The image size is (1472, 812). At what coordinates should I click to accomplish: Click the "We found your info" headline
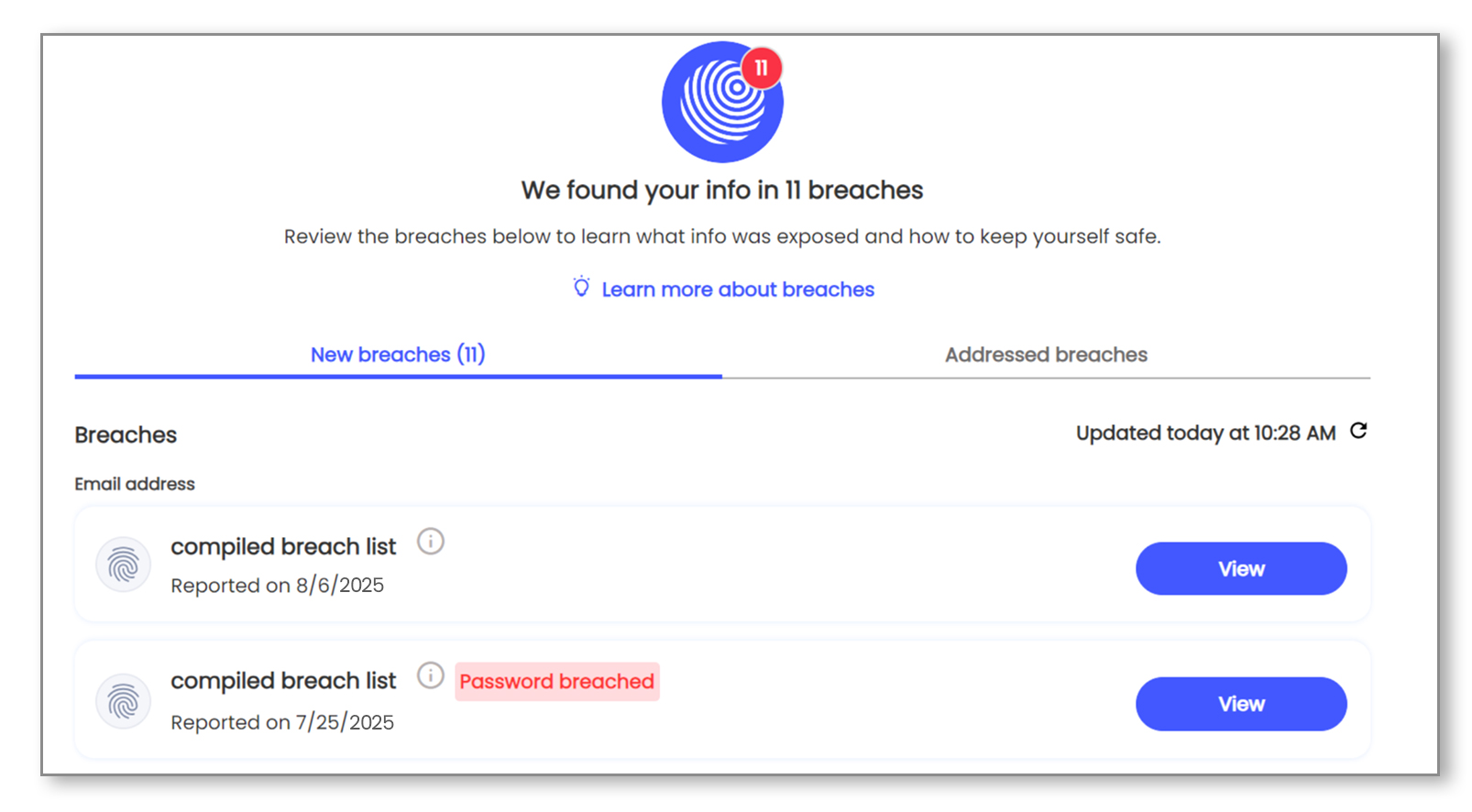coord(722,190)
